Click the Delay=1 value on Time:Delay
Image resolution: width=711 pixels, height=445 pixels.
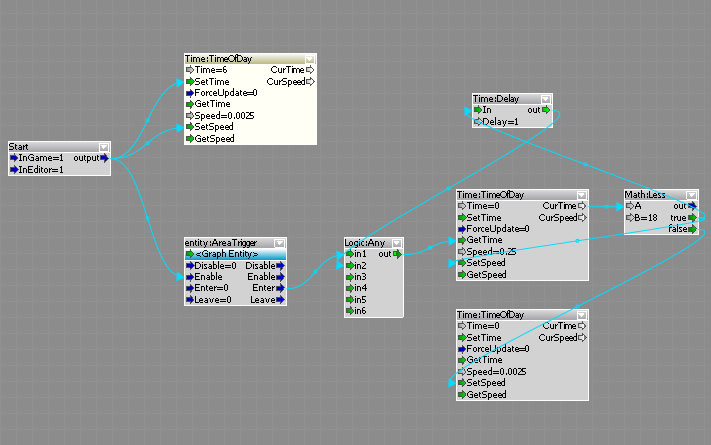(x=500, y=121)
